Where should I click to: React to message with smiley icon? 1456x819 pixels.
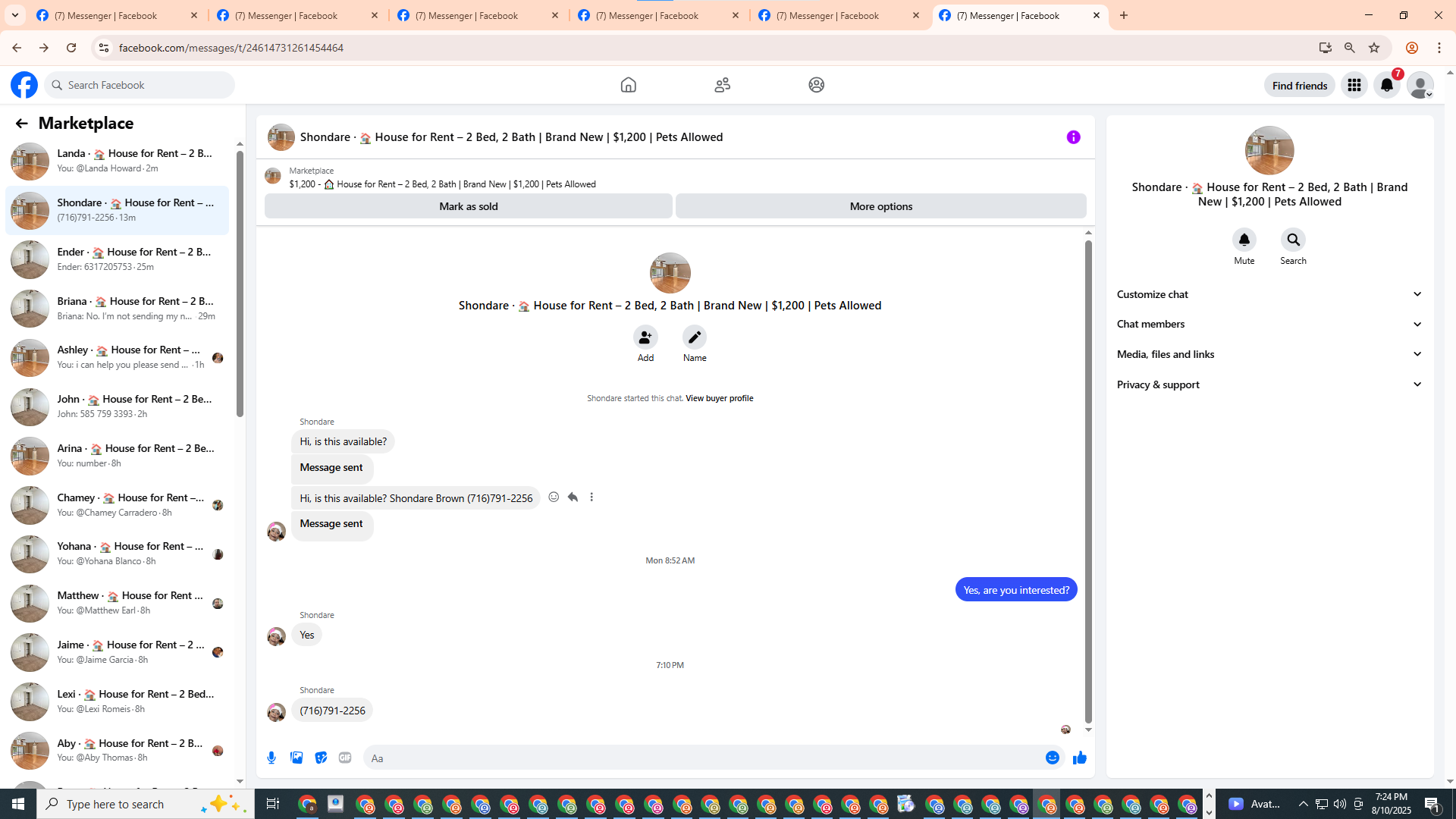click(554, 497)
